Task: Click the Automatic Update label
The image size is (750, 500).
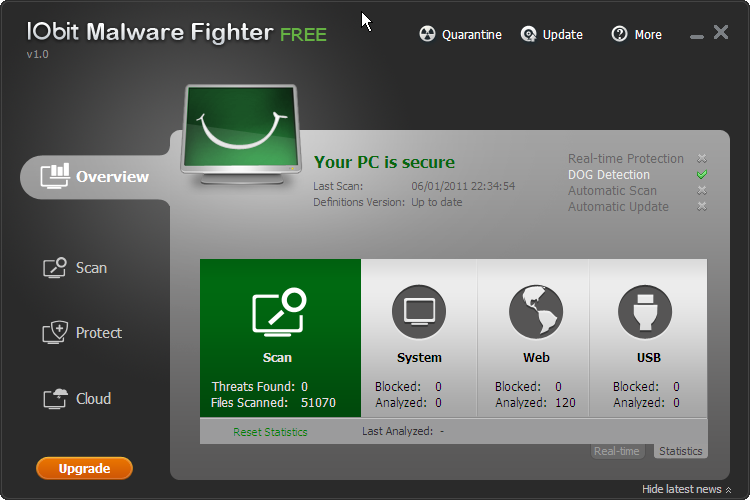Action: 618,207
